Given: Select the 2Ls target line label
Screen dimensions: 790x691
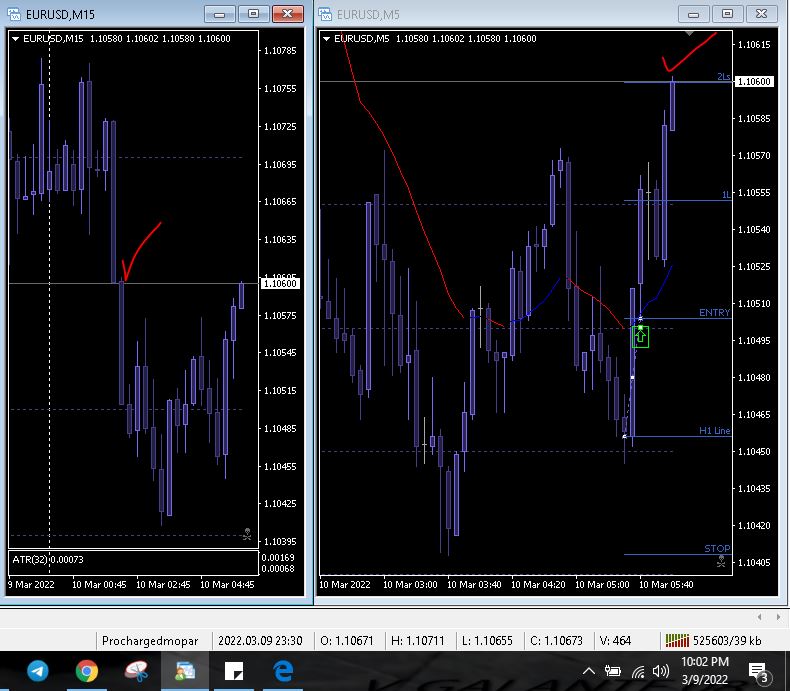Looking at the screenshot, I should [723, 77].
